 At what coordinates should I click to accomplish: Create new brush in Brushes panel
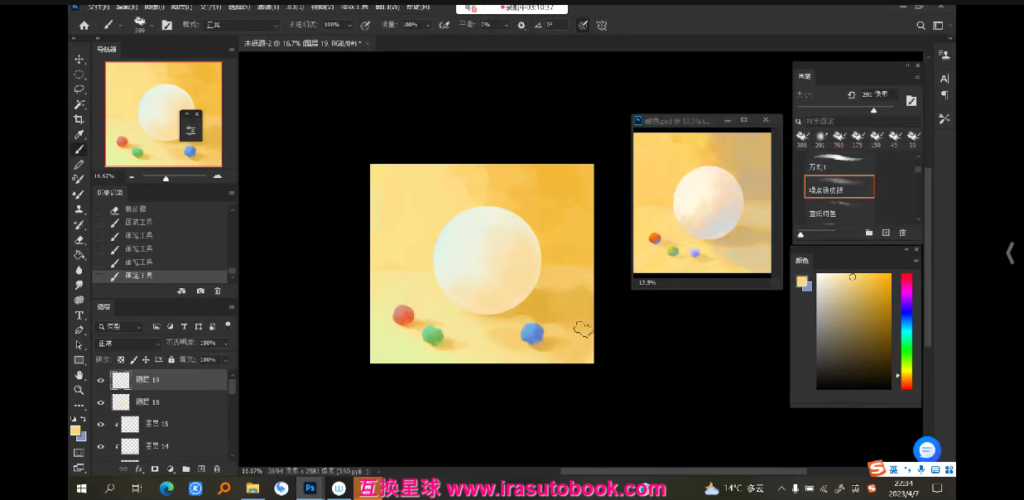886,232
